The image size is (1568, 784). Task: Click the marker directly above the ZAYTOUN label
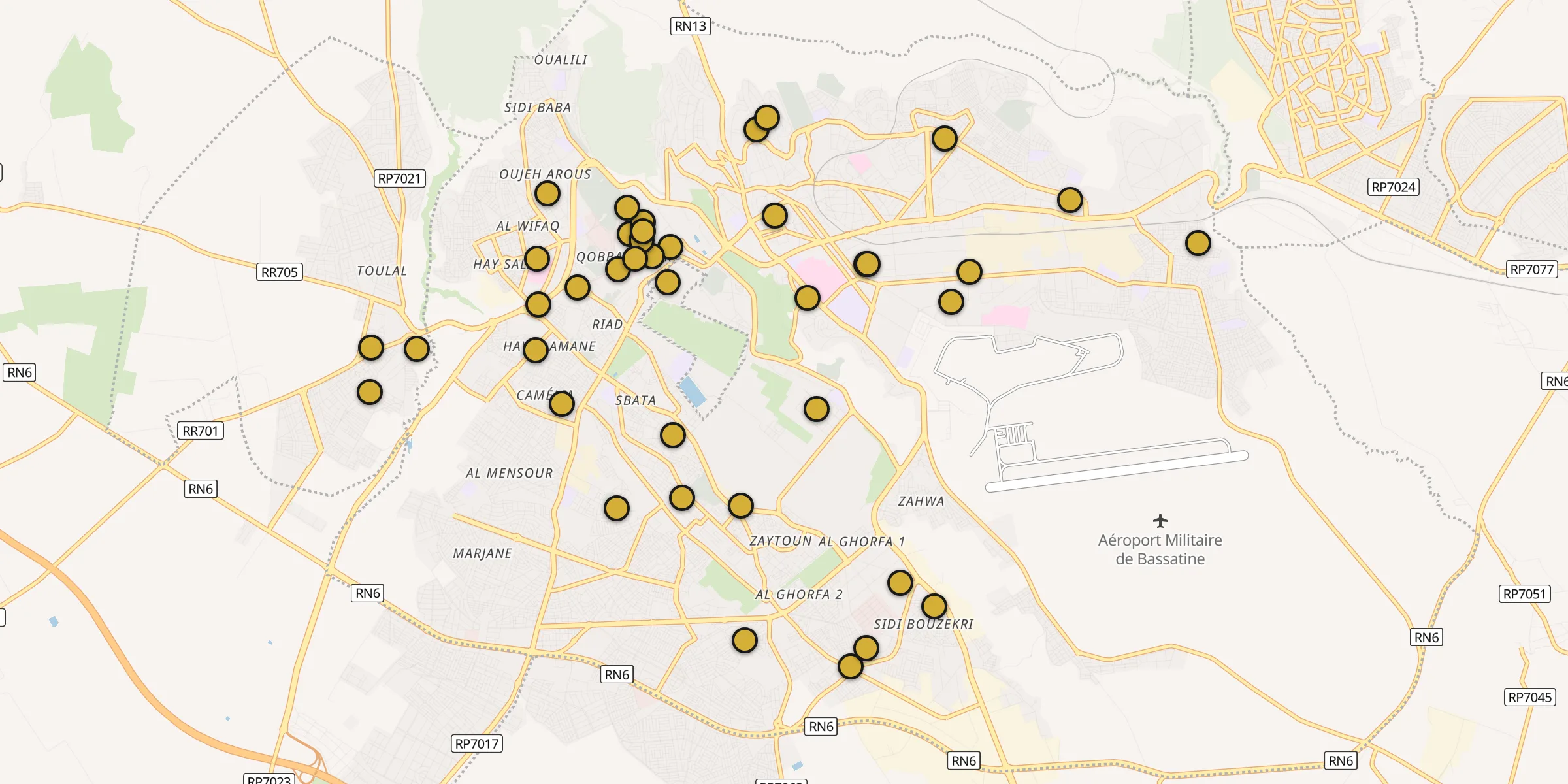pos(740,506)
